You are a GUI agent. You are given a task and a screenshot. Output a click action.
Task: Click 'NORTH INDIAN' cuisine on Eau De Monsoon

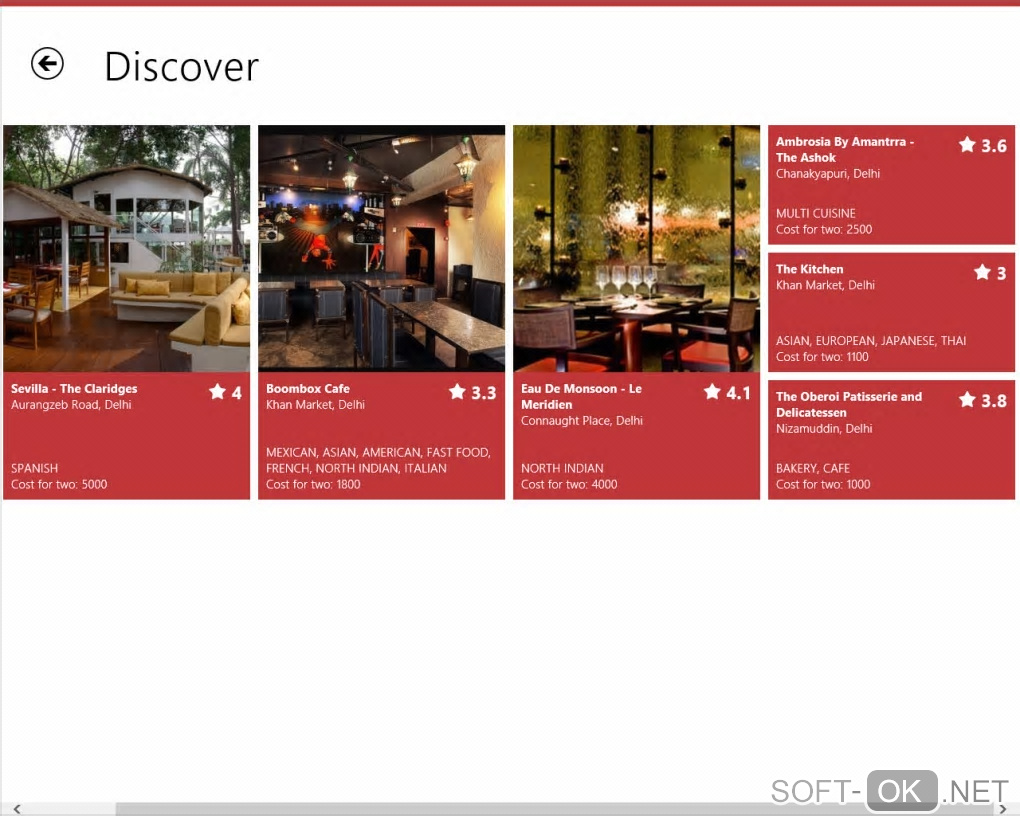tap(562, 469)
